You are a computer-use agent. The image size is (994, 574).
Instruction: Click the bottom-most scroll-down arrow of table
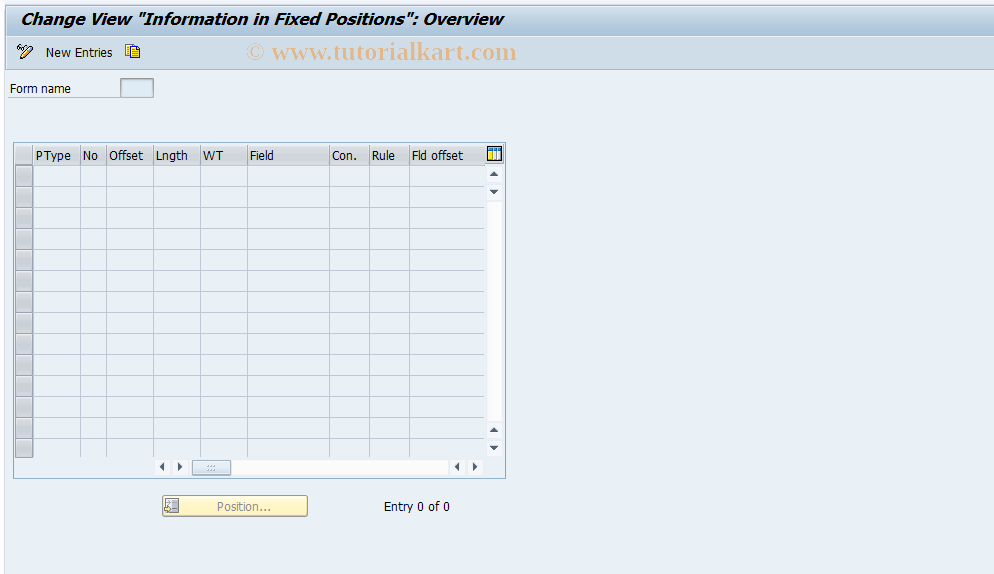click(494, 448)
